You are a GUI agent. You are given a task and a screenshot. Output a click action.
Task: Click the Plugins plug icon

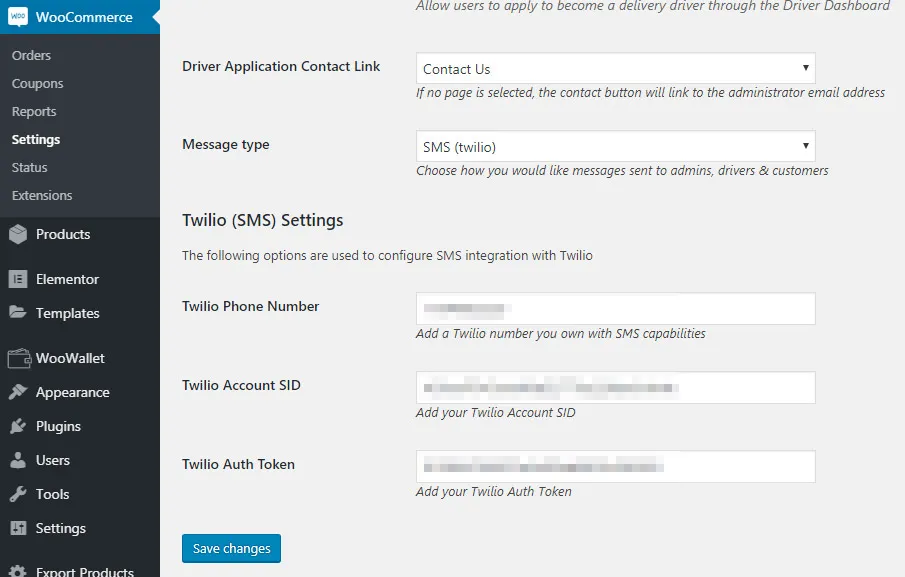pos(18,426)
